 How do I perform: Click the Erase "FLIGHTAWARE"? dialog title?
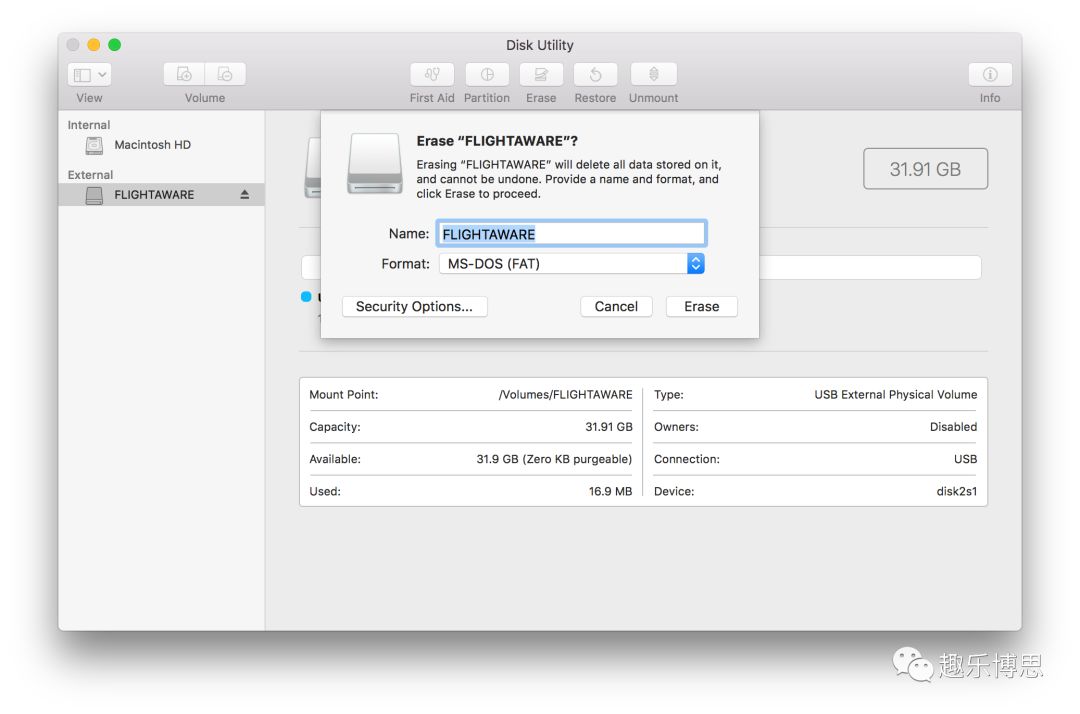click(497, 141)
